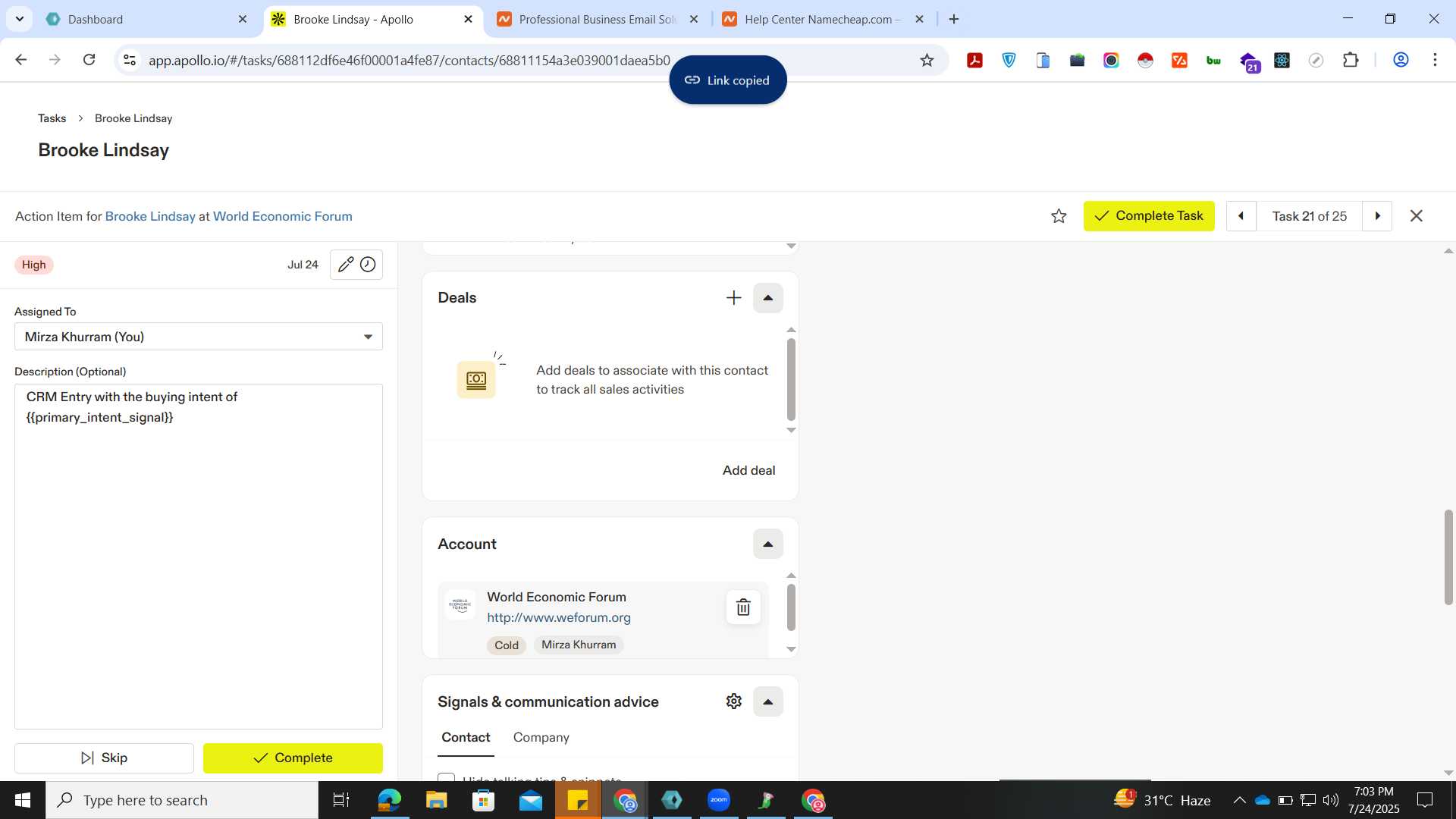Click the Description text area
The image size is (1456, 819).
coord(198,557)
